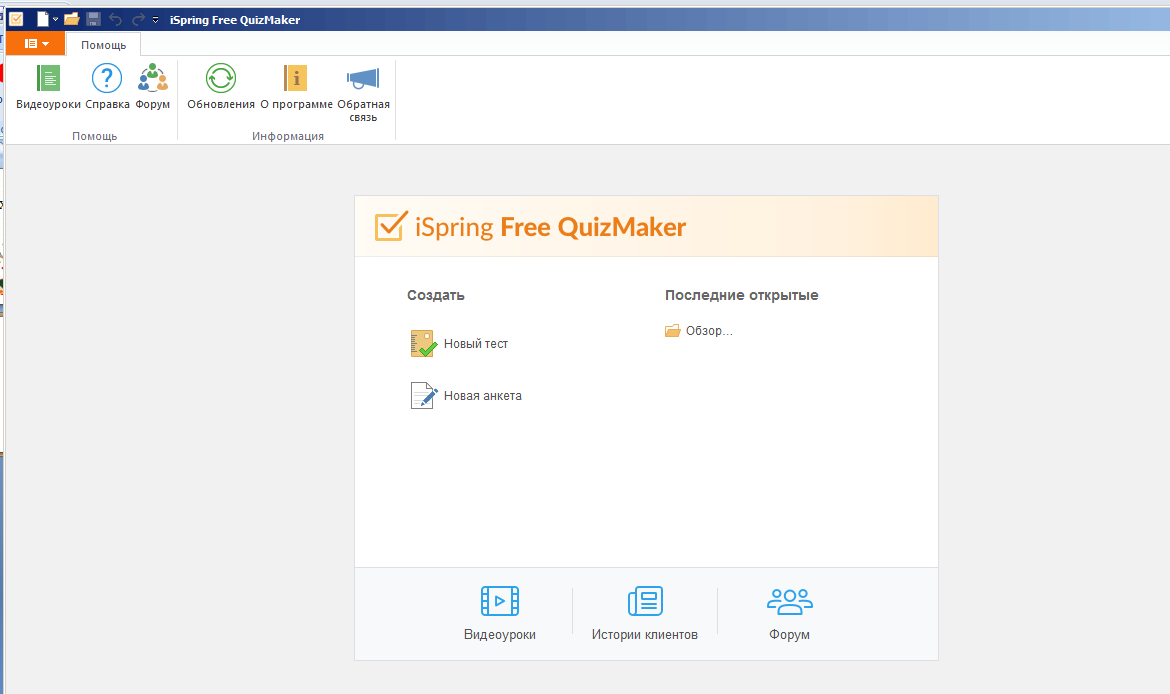
Task: Click the iSpring app icon in title bar
Action: 16,19
